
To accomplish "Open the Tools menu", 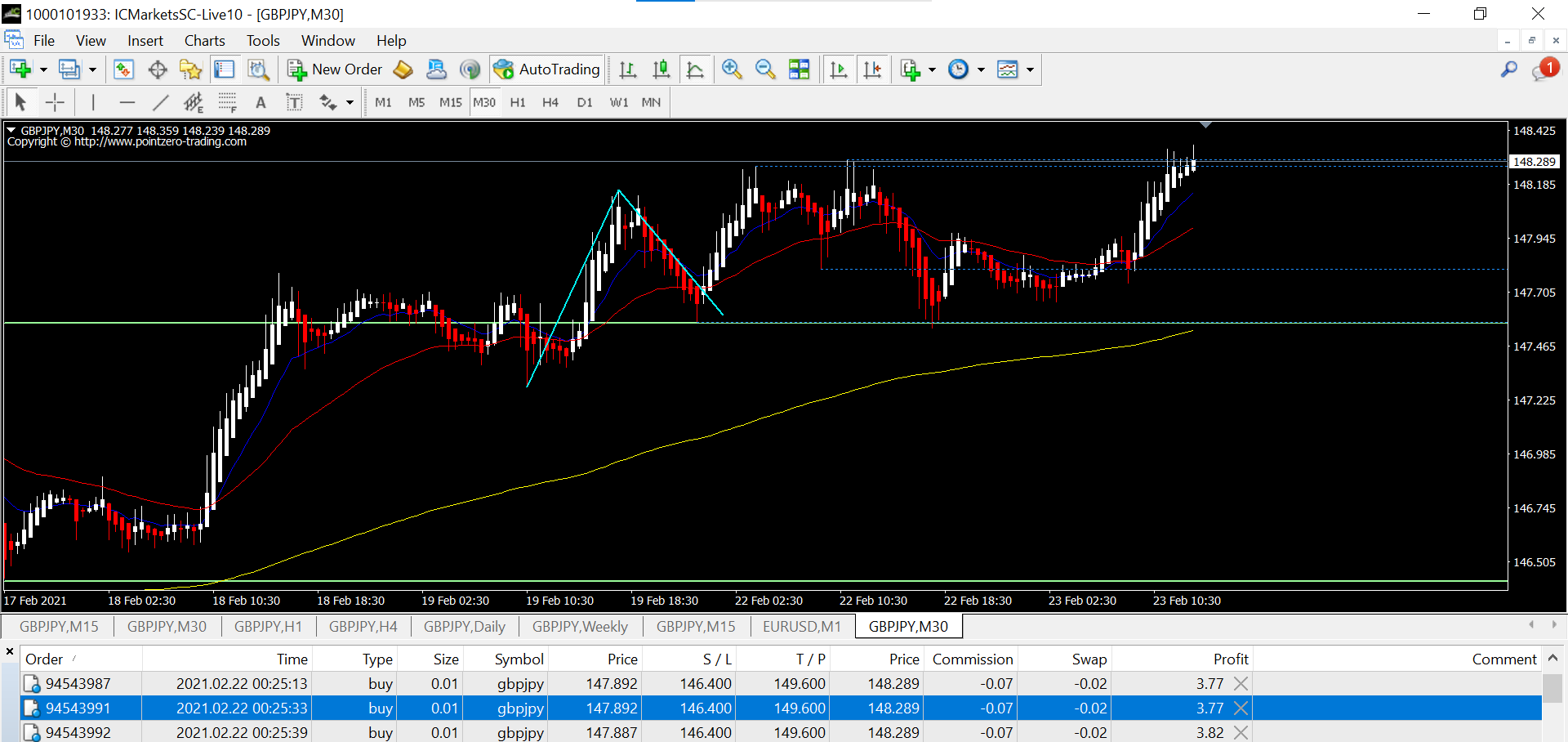I will (x=263, y=41).
